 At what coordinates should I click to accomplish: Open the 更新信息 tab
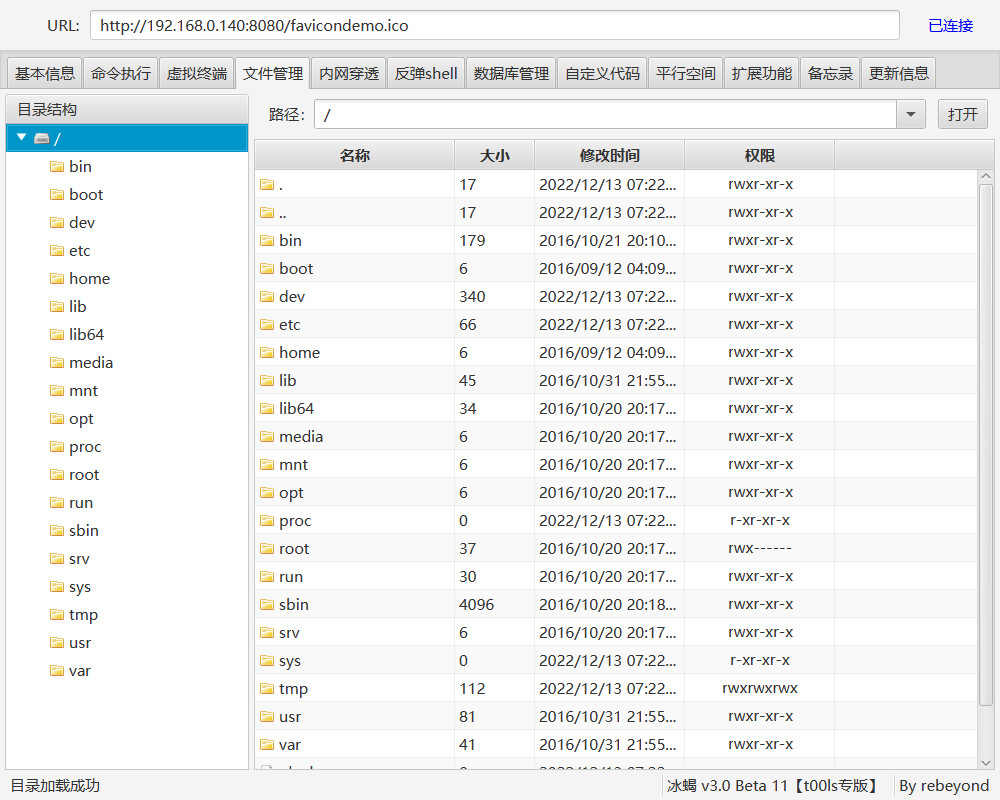click(x=899, y=73)
